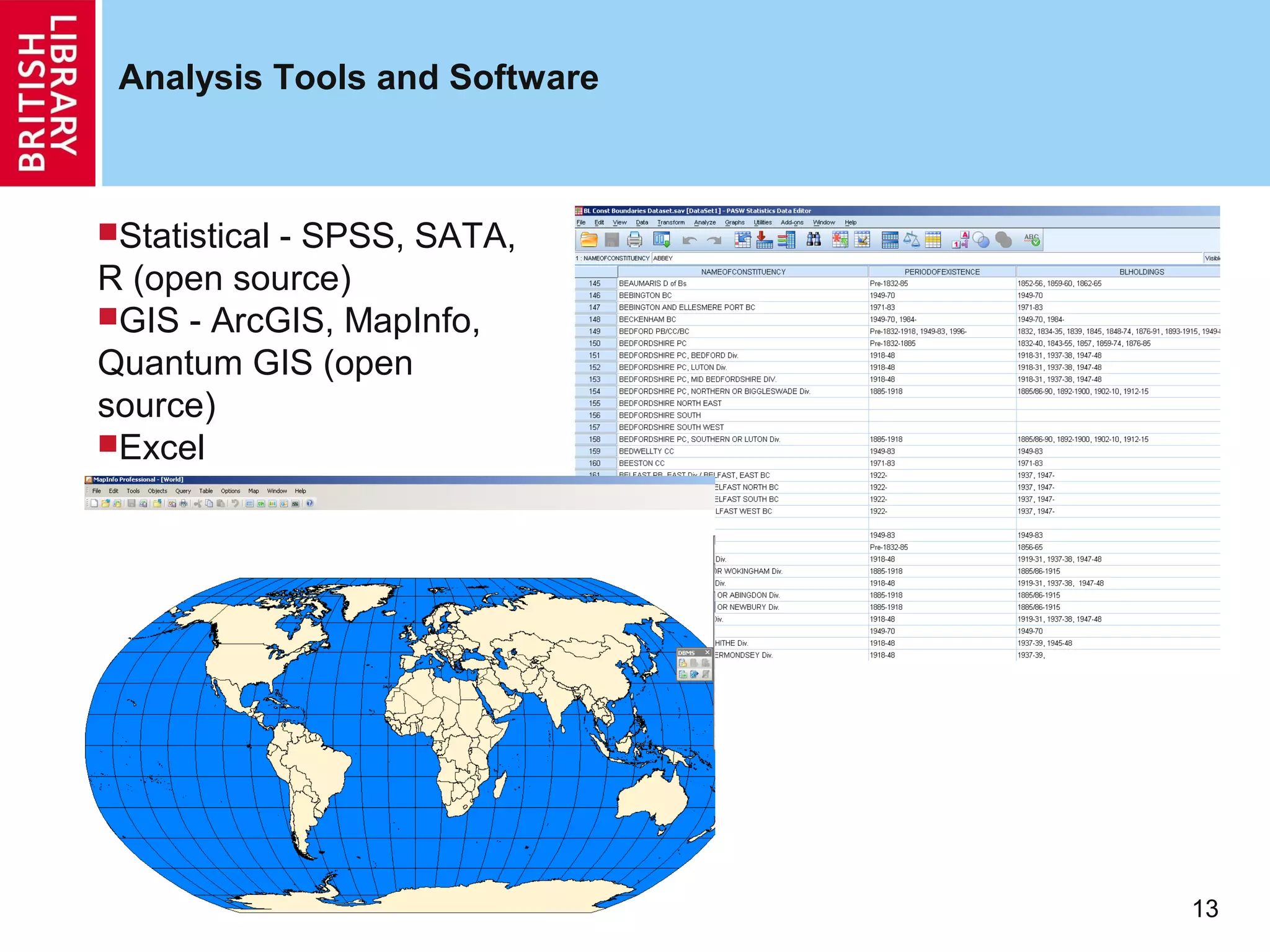Open the Utilities menu in PASW
1270x952 pixels.
tap(763, 223)
